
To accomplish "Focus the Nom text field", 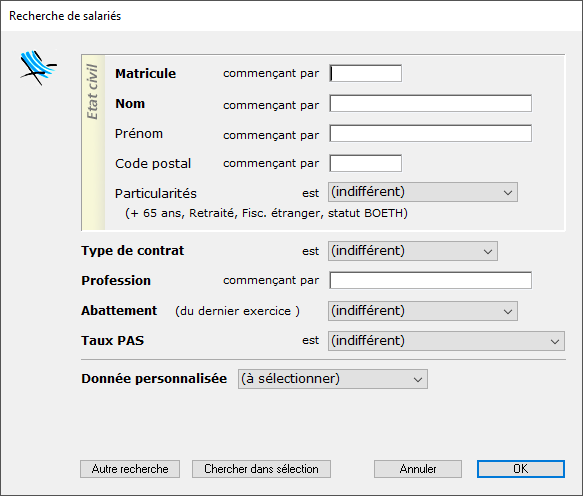I will point(431,103).
